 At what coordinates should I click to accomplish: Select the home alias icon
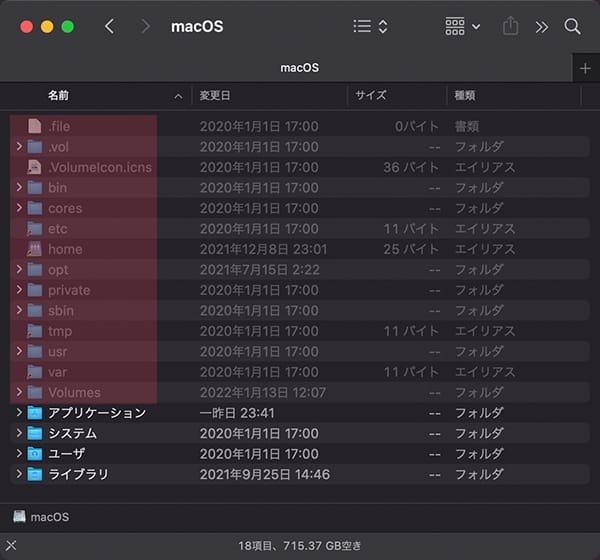[34, 249]
